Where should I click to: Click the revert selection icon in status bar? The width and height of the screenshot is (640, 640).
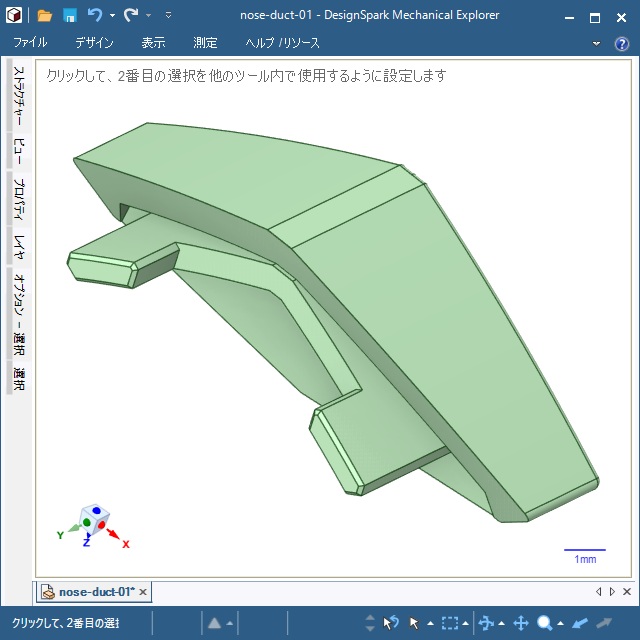(391, 623)
